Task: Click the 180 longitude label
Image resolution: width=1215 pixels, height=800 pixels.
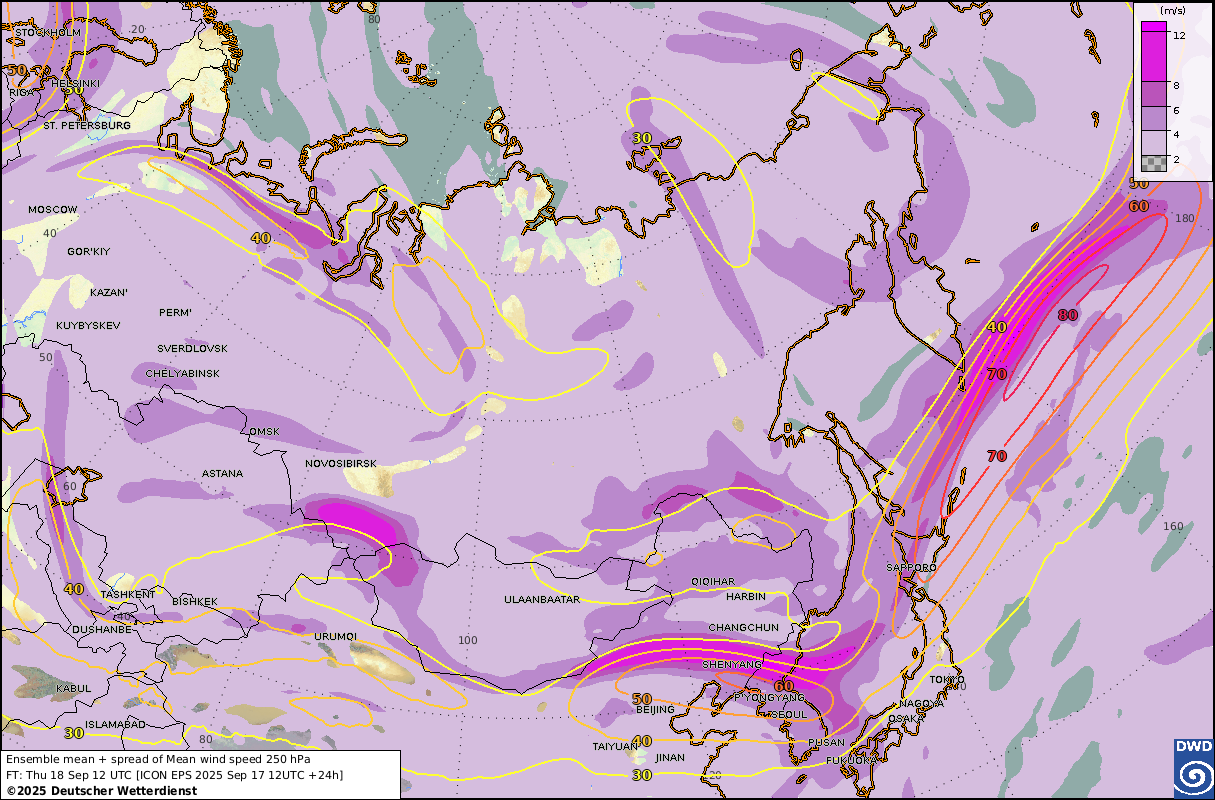Action: click(1185, 218)
